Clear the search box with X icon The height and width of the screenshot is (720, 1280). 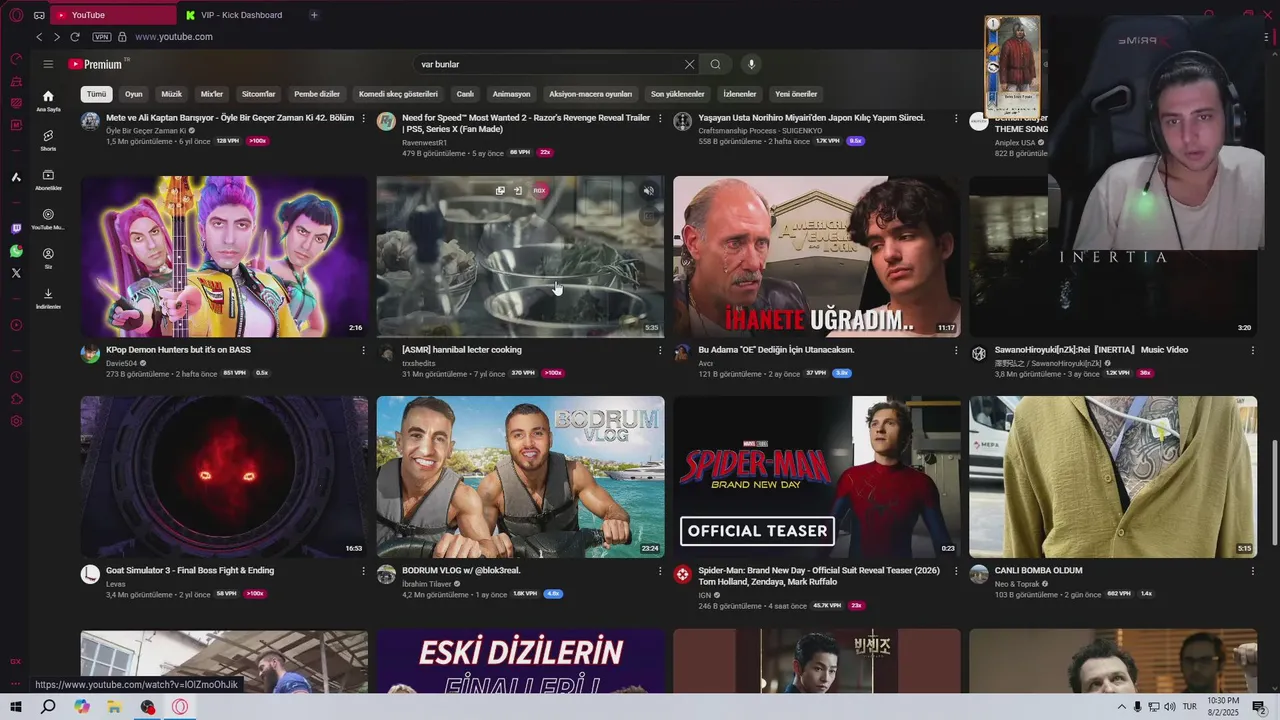pos(689,64)
